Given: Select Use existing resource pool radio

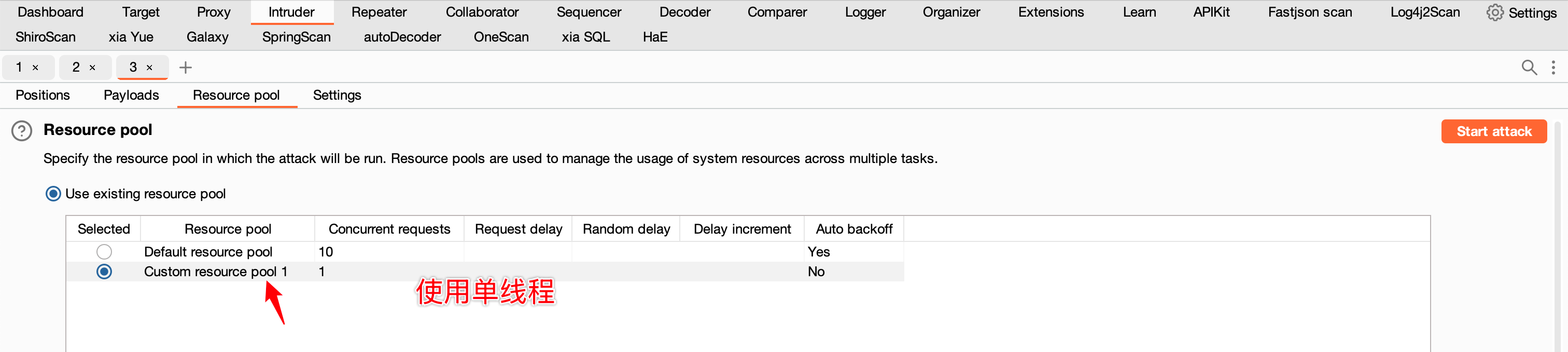Looking at the screenshot, I should coord(53,194).
